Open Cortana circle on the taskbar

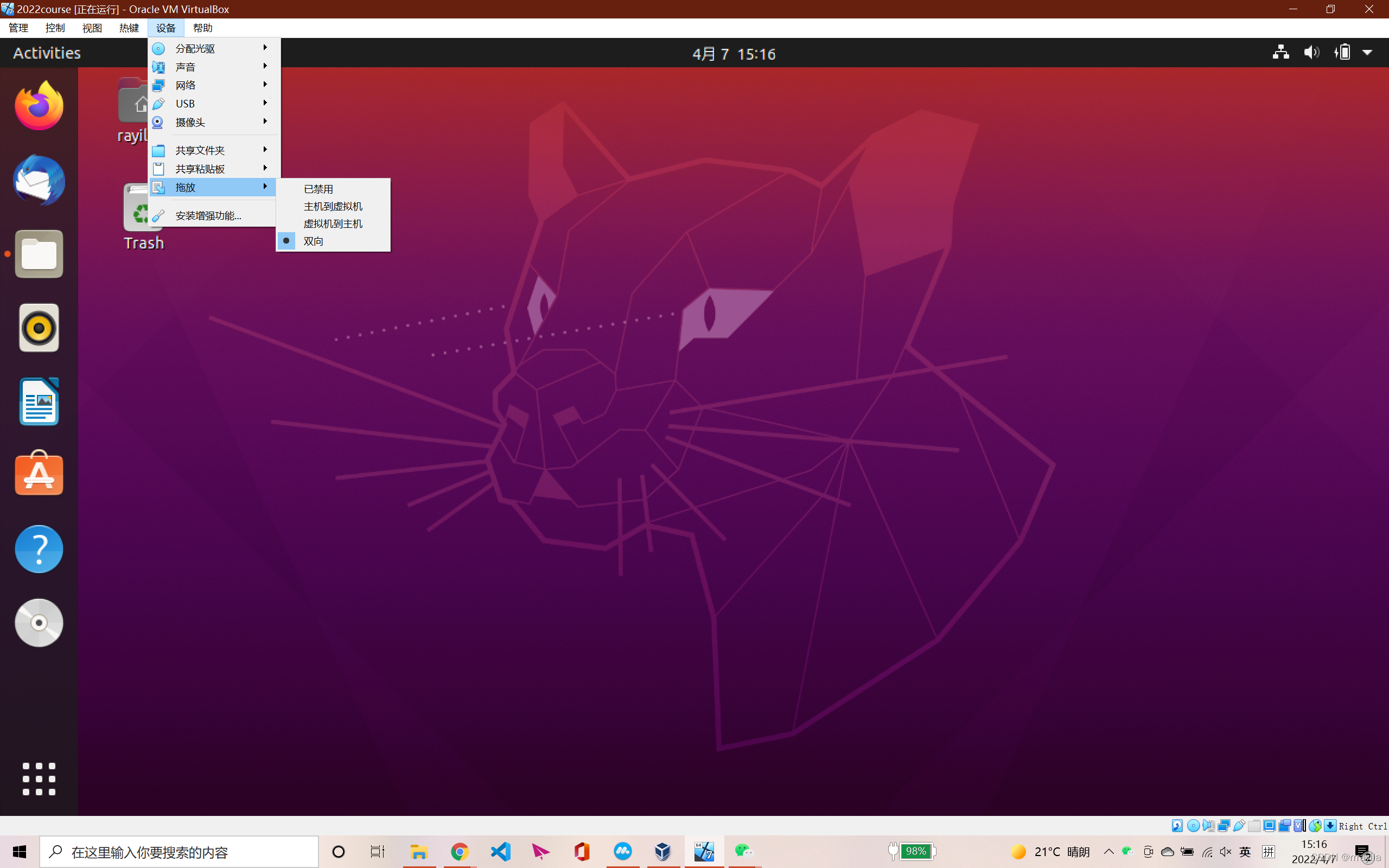point(339,852)
